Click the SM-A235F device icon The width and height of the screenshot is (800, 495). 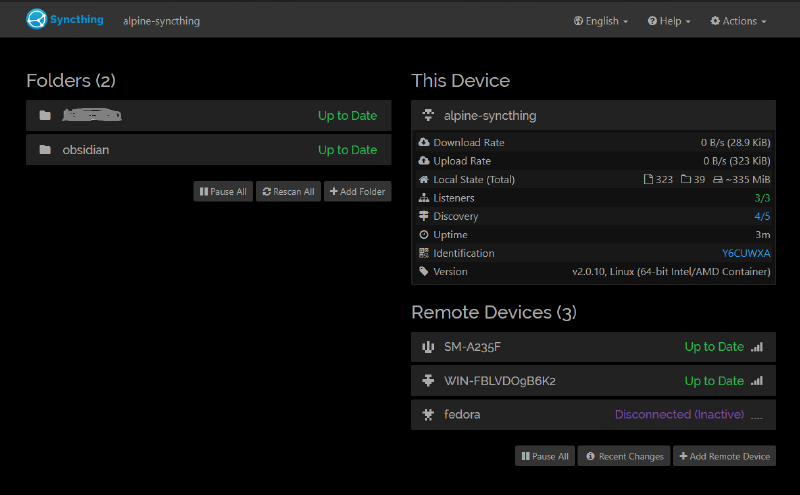pyautogui.click(x=428, y=347)
